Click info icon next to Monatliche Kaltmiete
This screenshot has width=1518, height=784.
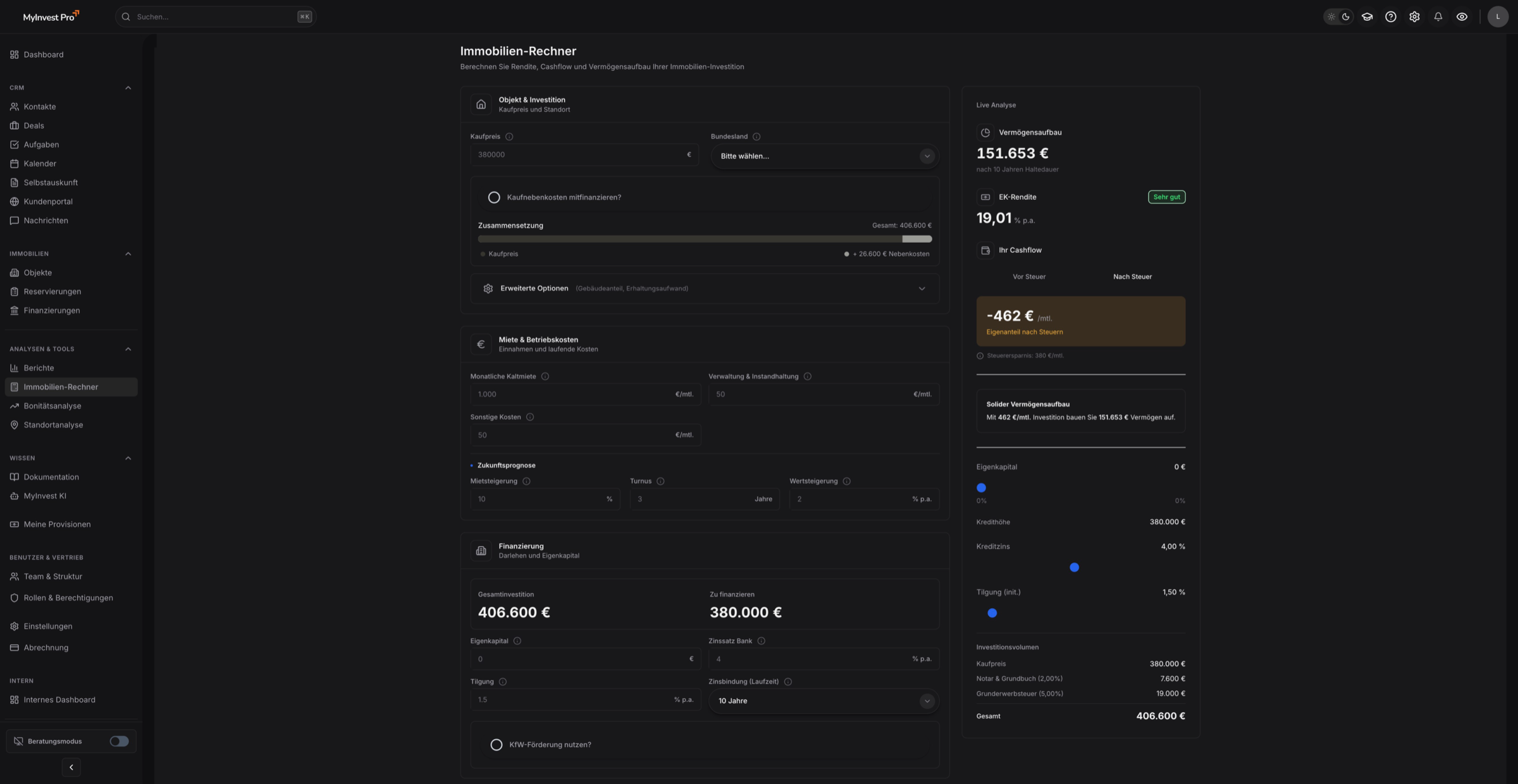pos(545,376)
